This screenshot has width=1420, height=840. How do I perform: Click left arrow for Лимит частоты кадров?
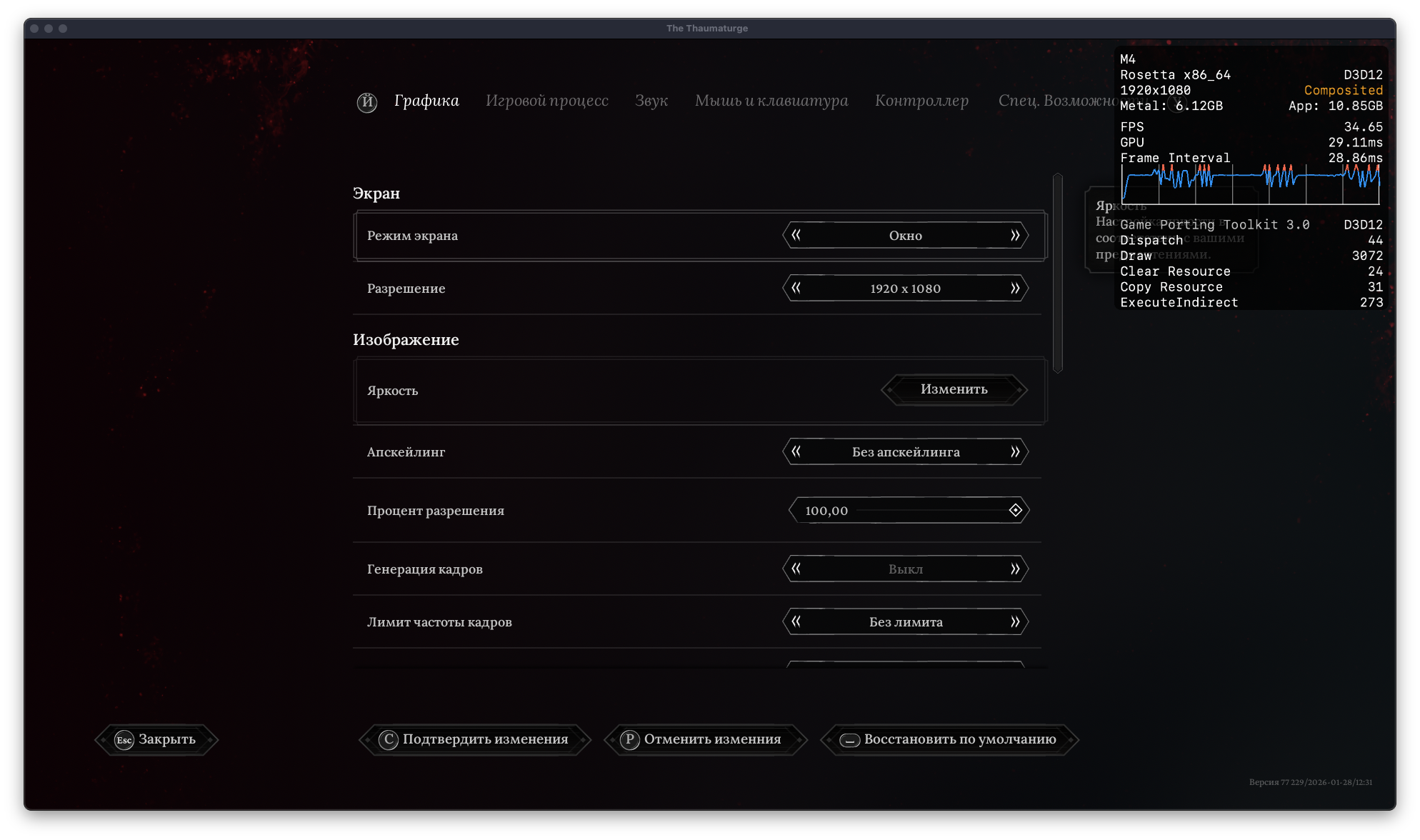coord(796,621)
